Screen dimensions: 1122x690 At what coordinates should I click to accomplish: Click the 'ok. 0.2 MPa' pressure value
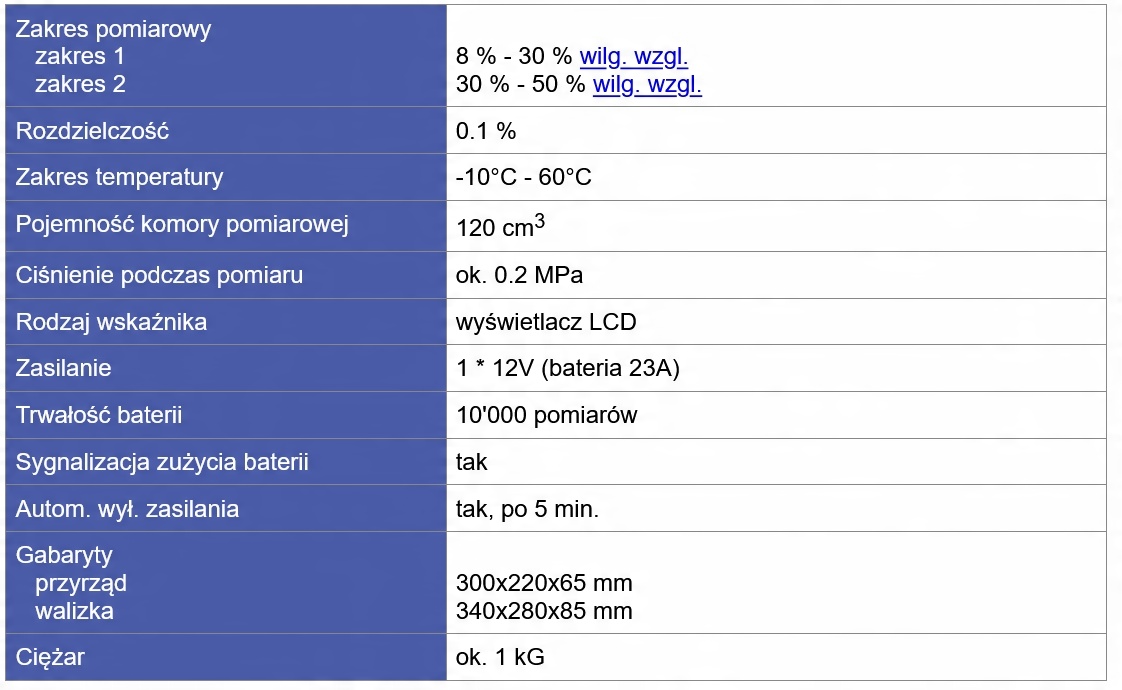pyautogui.click(x=520, y=274)
